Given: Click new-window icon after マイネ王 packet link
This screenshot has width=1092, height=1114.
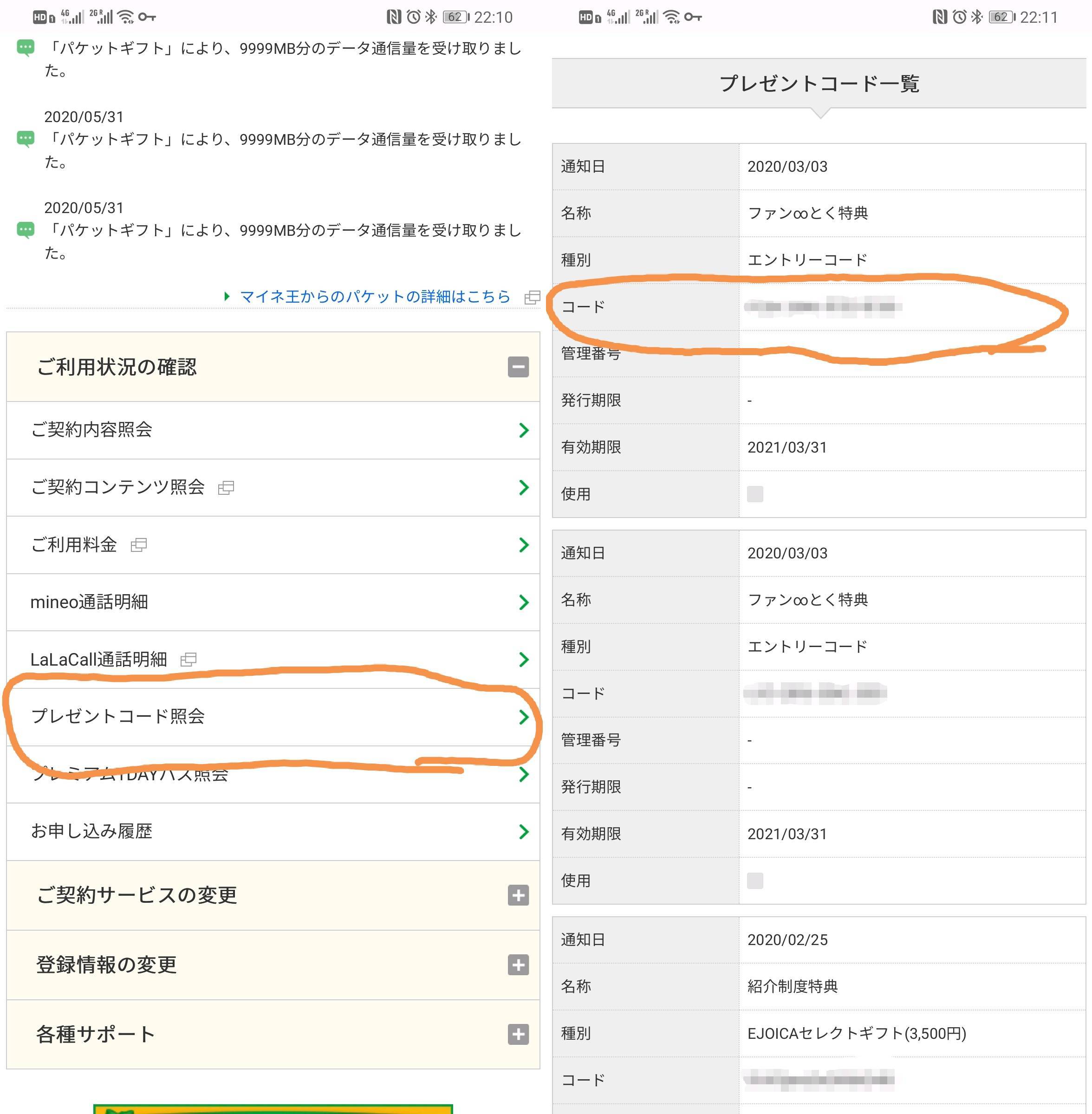Looking at the screenshot, I should [532, 297].
